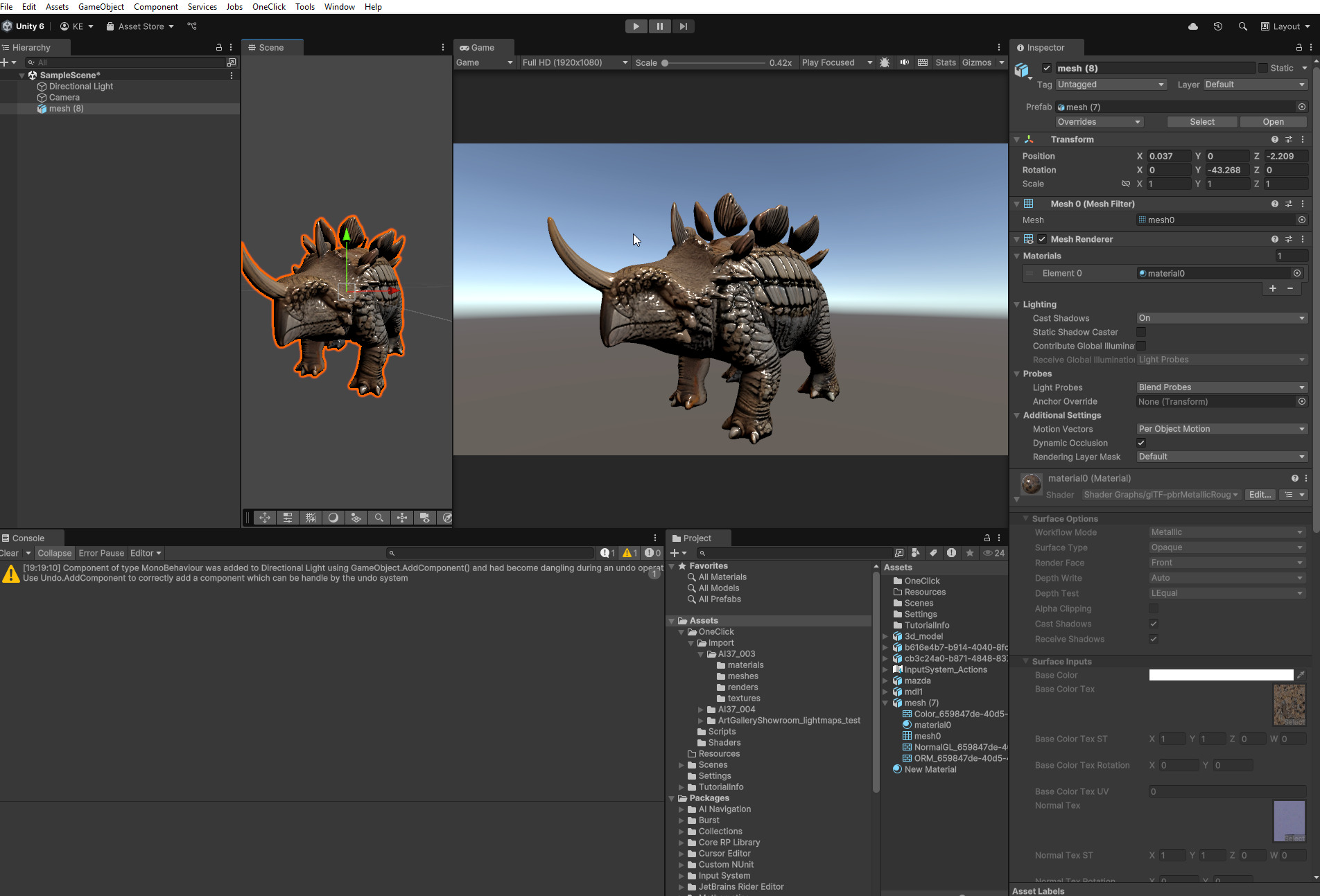Toggle the Static checkbox in Inspector
This screenshot has height=896, width=1320.
pyautogui.click(x=1263, y=68)
